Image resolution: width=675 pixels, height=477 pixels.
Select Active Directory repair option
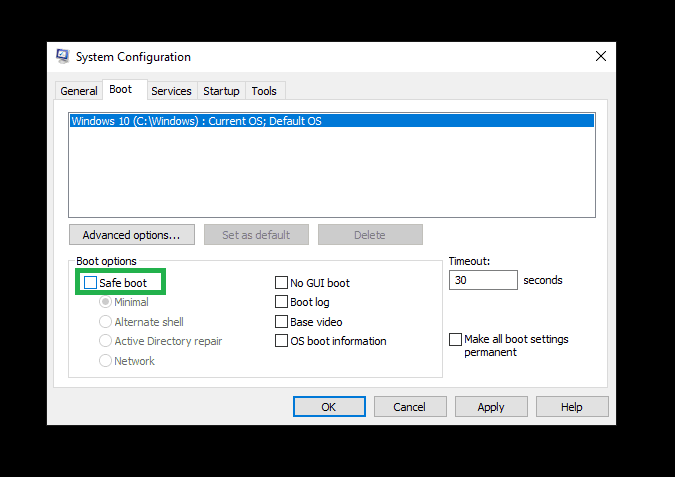105,341
